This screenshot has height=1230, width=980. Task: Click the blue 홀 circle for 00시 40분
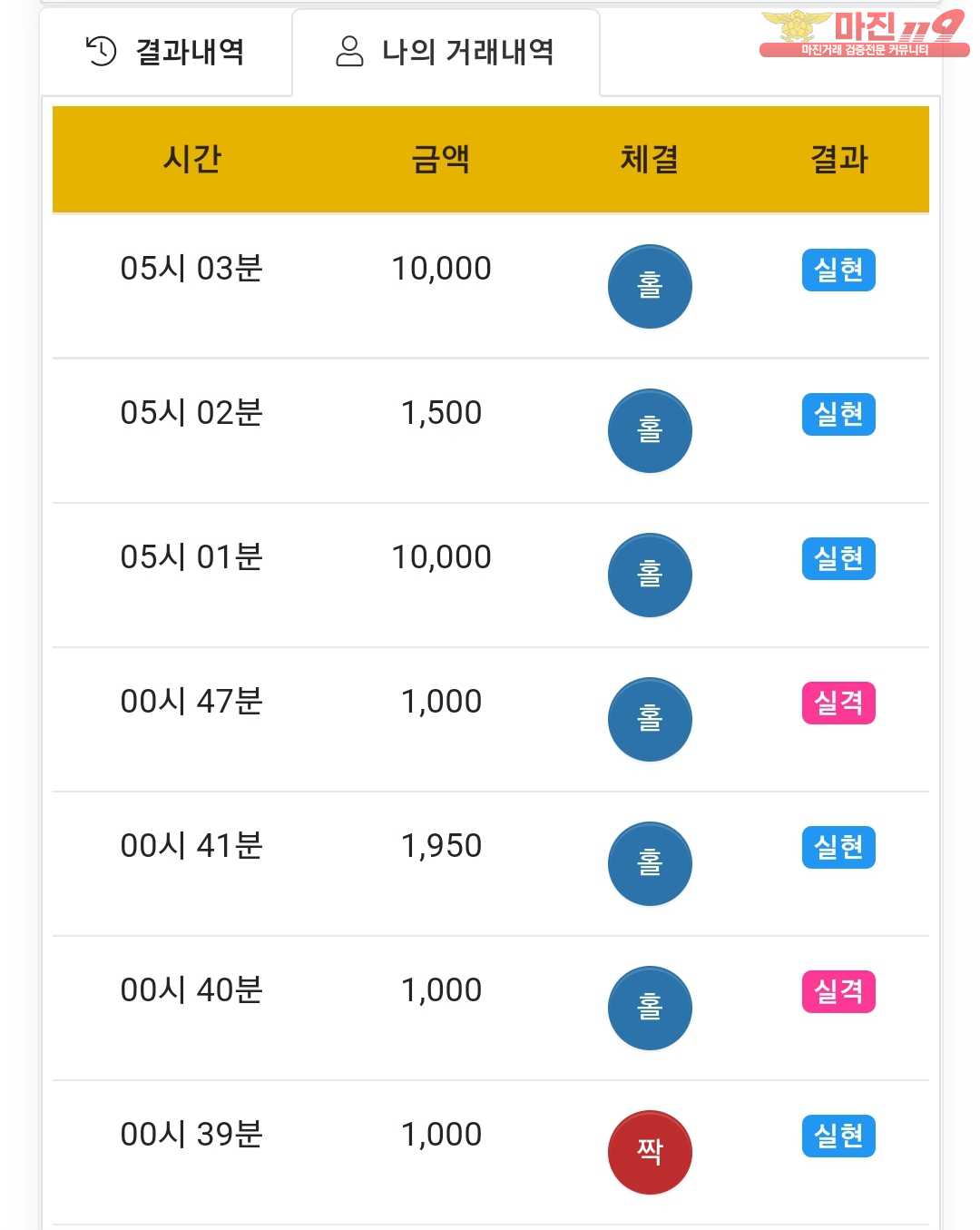[650, 1009]
